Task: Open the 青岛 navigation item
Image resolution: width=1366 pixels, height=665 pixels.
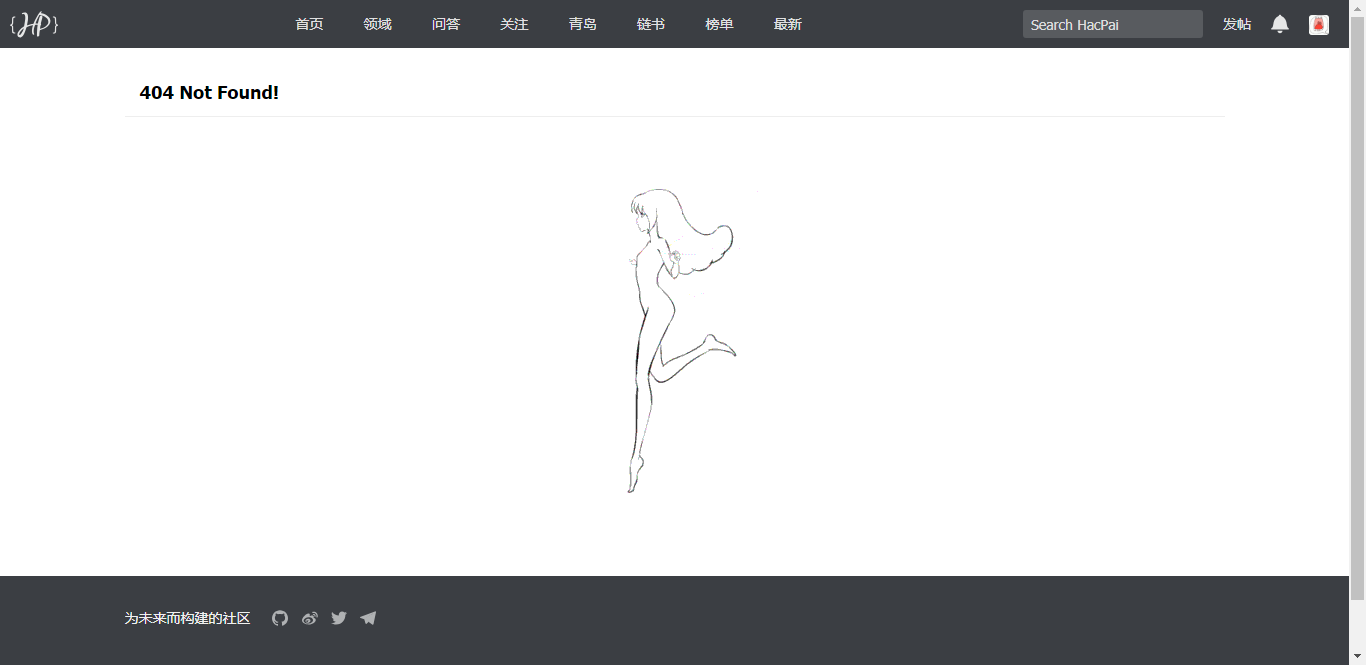Action: (583, 24)
